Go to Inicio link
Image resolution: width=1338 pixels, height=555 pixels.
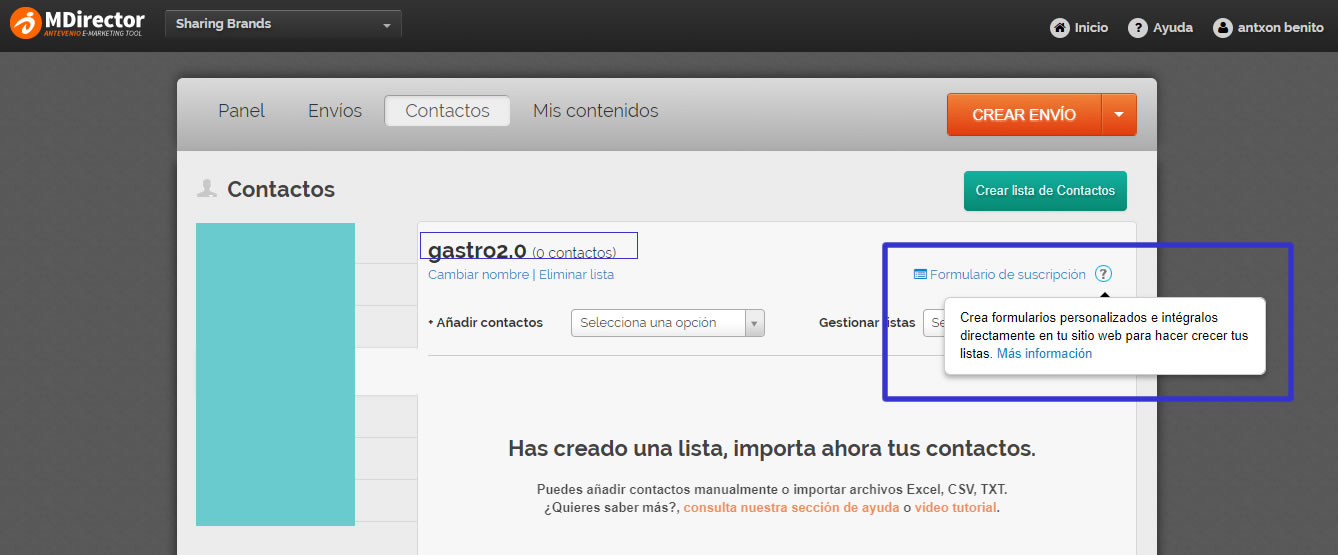[x=1091, y=28]
